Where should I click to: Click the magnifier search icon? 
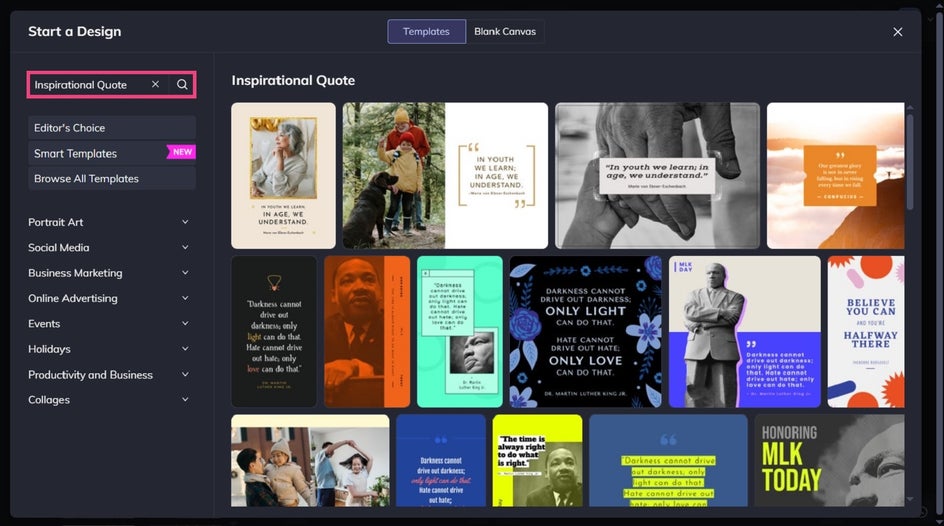click(x=182, y=84)
